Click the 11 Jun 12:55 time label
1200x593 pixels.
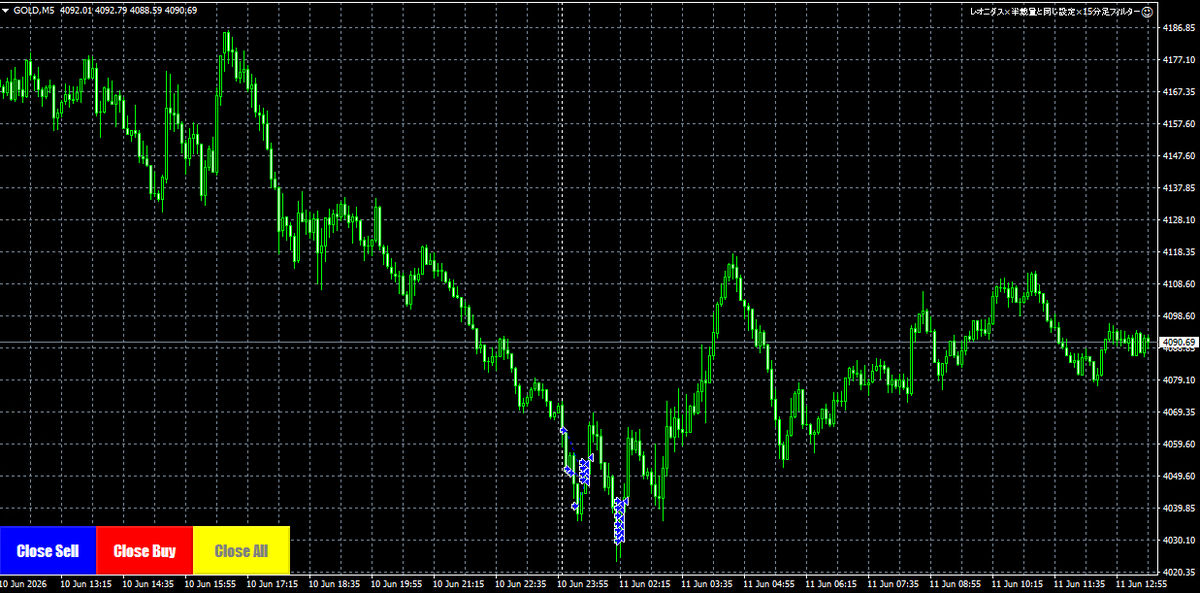[1140, 584]
